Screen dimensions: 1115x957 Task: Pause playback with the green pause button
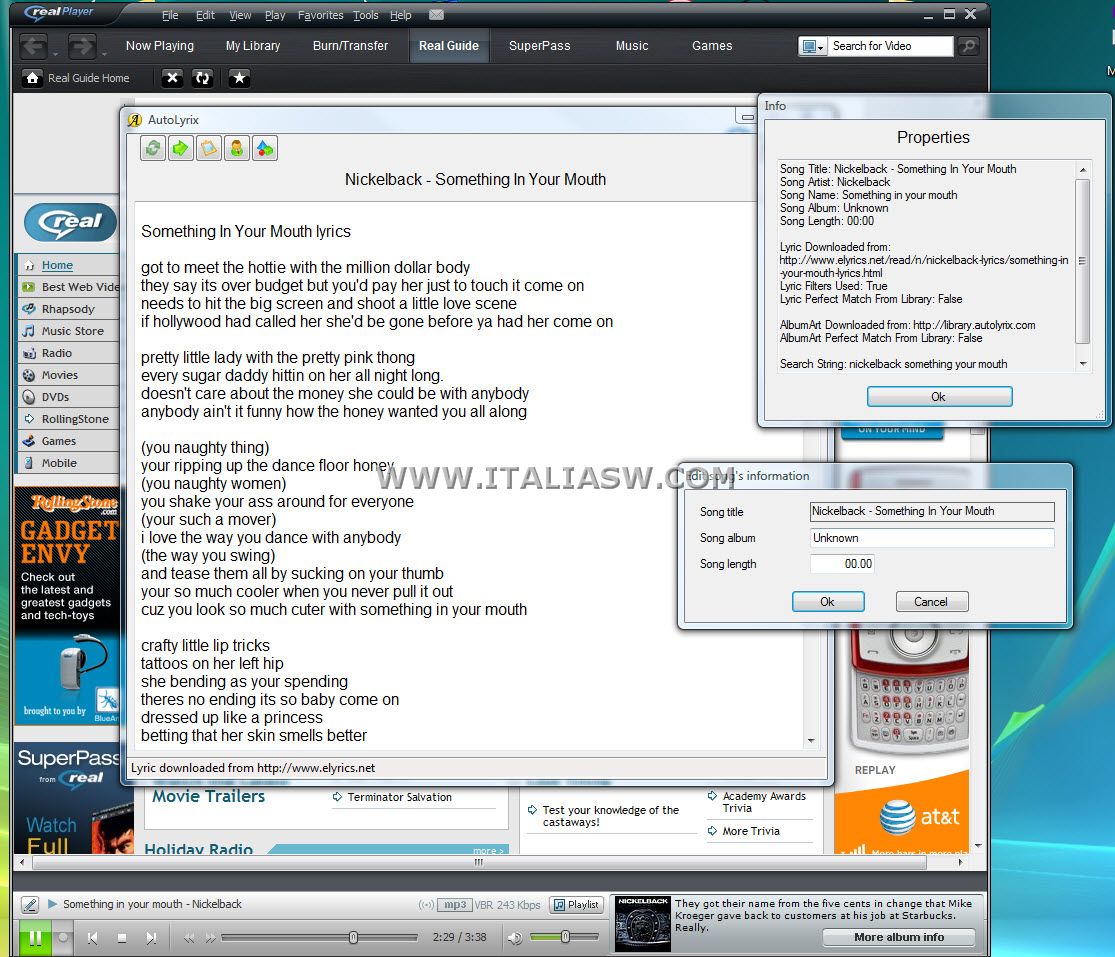tap(35, 939)
